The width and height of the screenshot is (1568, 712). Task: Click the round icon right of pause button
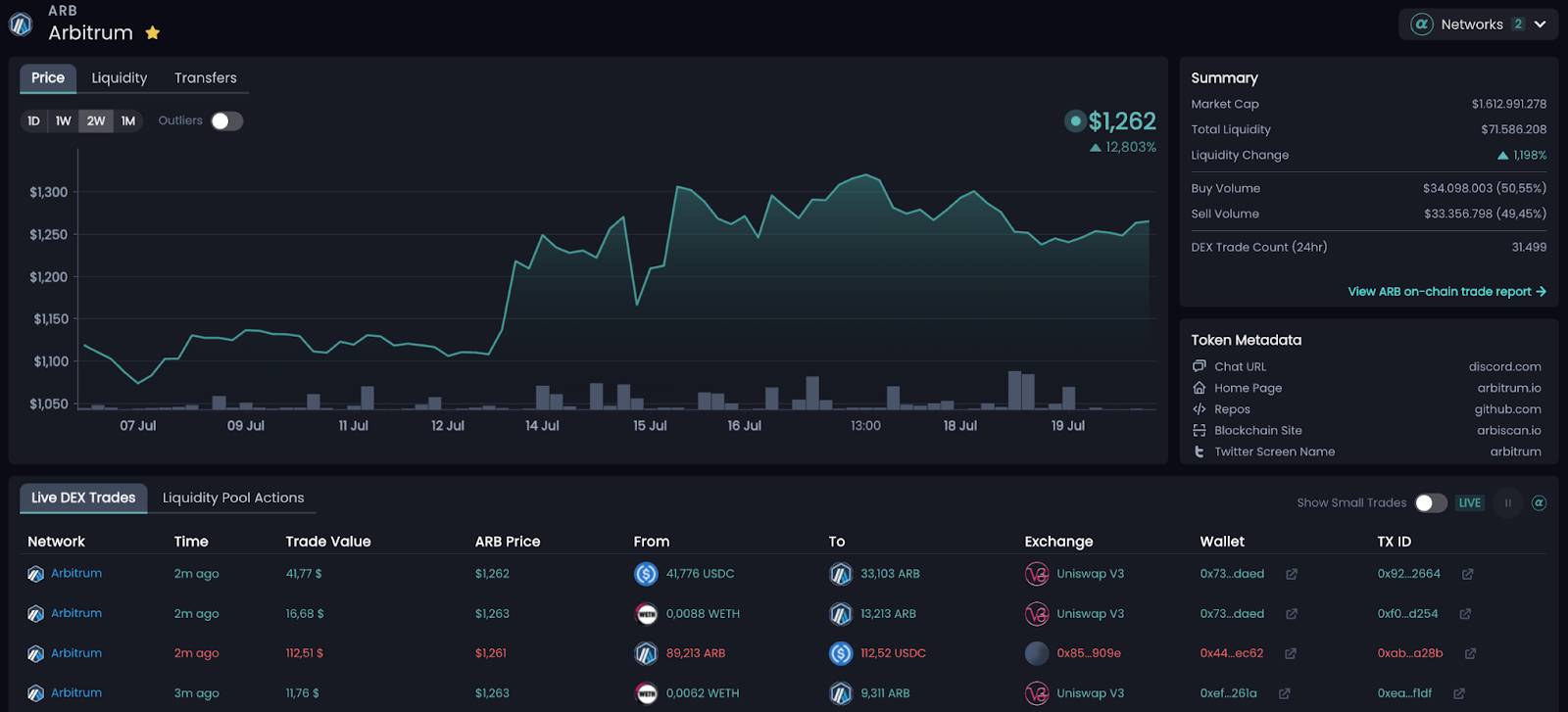click(x=1539, y=502)
